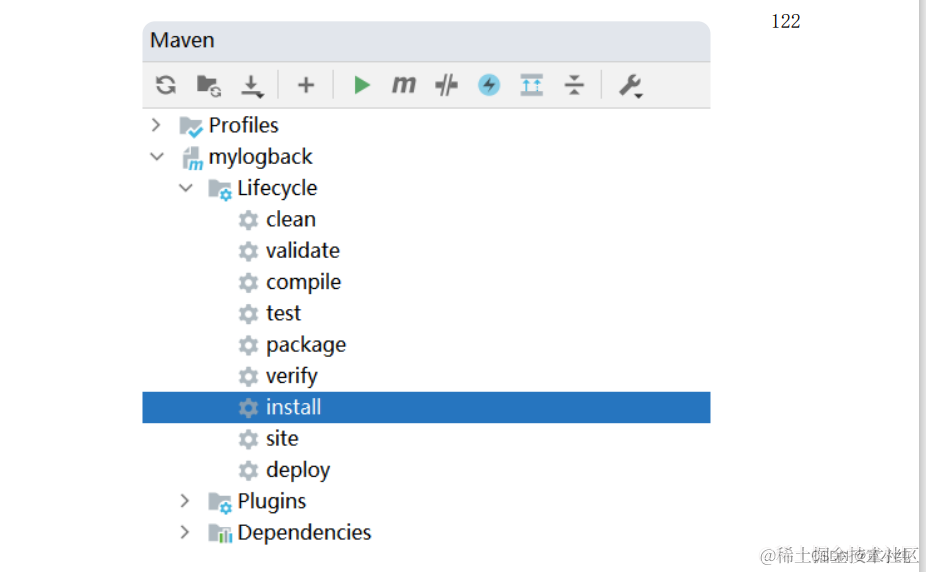
Task: Collapse all nodes in Maven tree
Action: 574,85
